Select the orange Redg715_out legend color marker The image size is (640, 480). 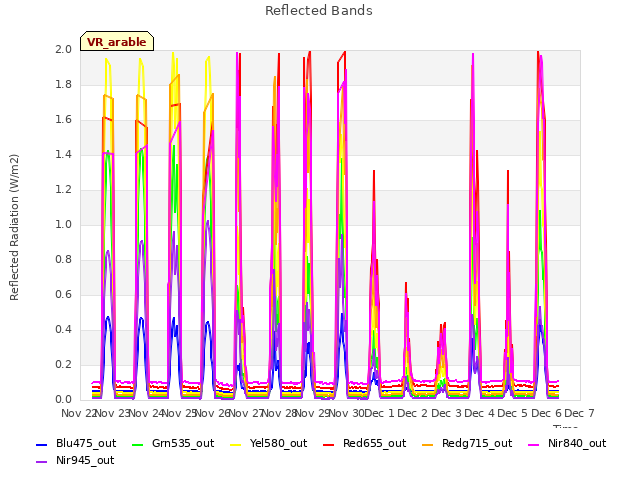(x=428, y=444)
